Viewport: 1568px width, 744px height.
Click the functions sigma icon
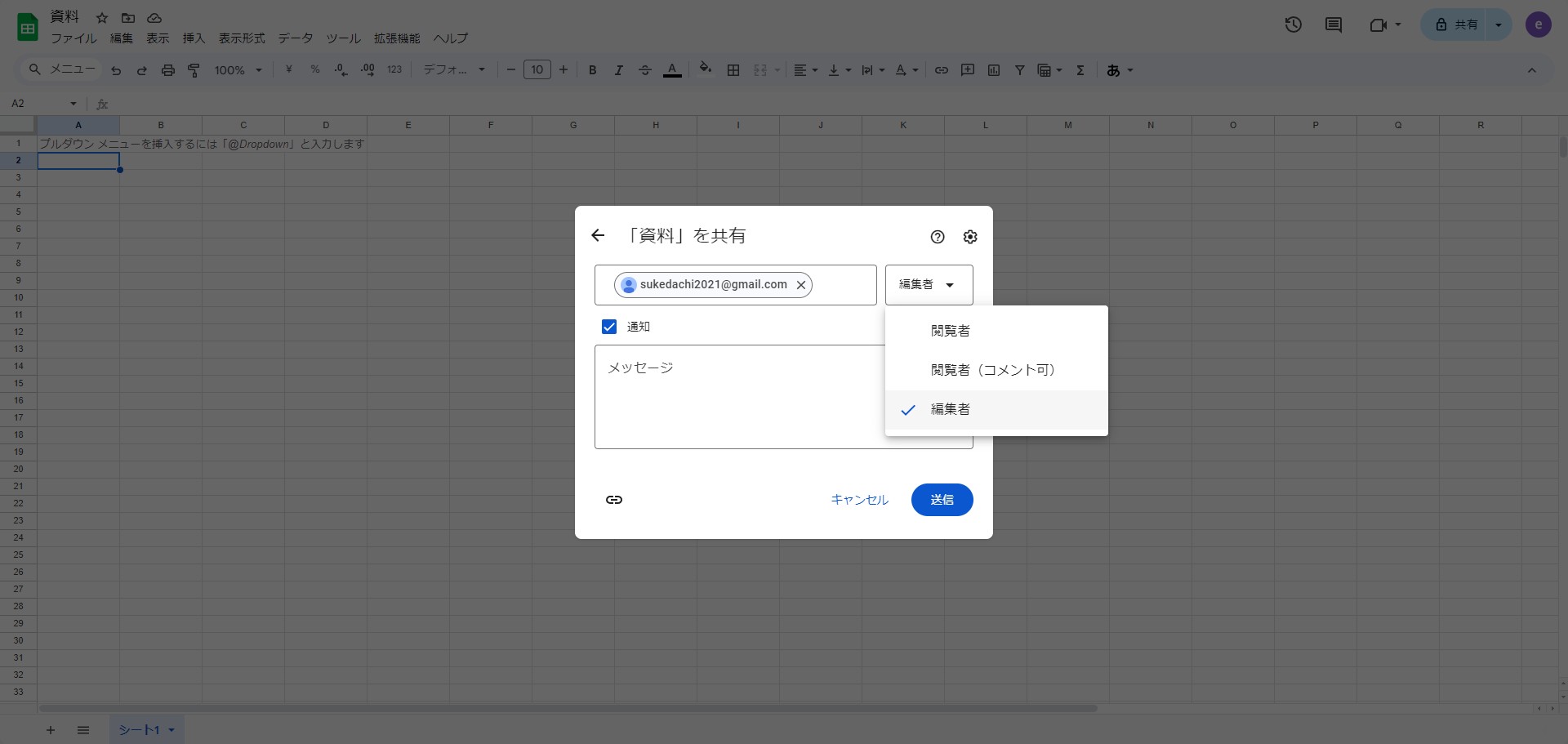coord(1080,70)
